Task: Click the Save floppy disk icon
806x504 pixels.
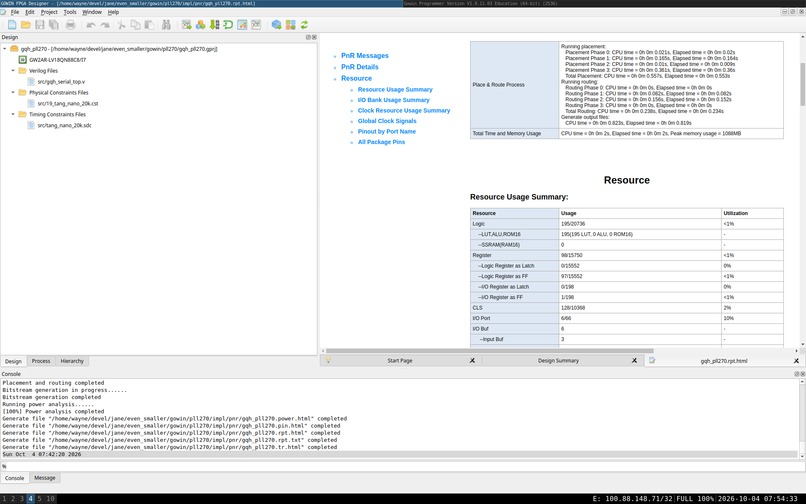Action: coord(40,25)
